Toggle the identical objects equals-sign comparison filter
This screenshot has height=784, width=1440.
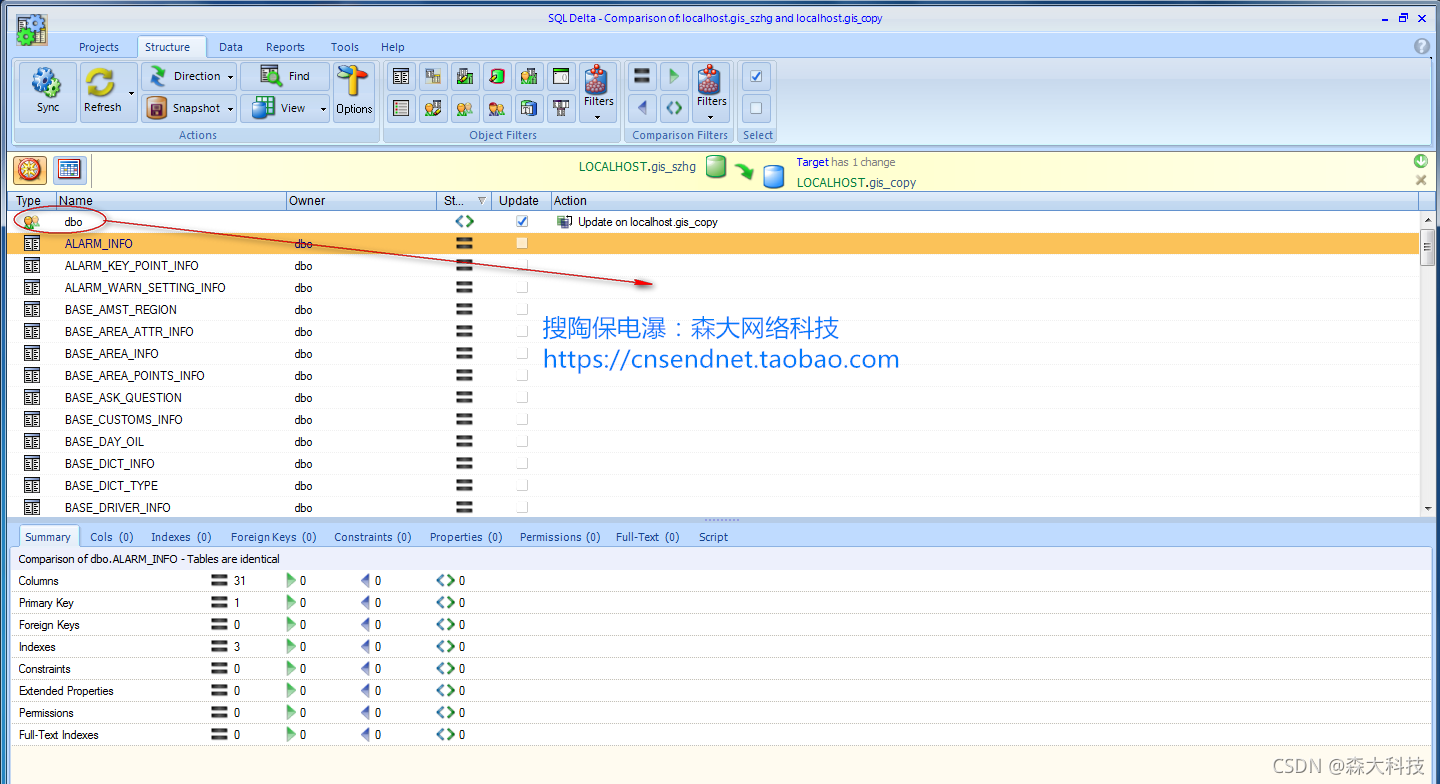point(643,76)
